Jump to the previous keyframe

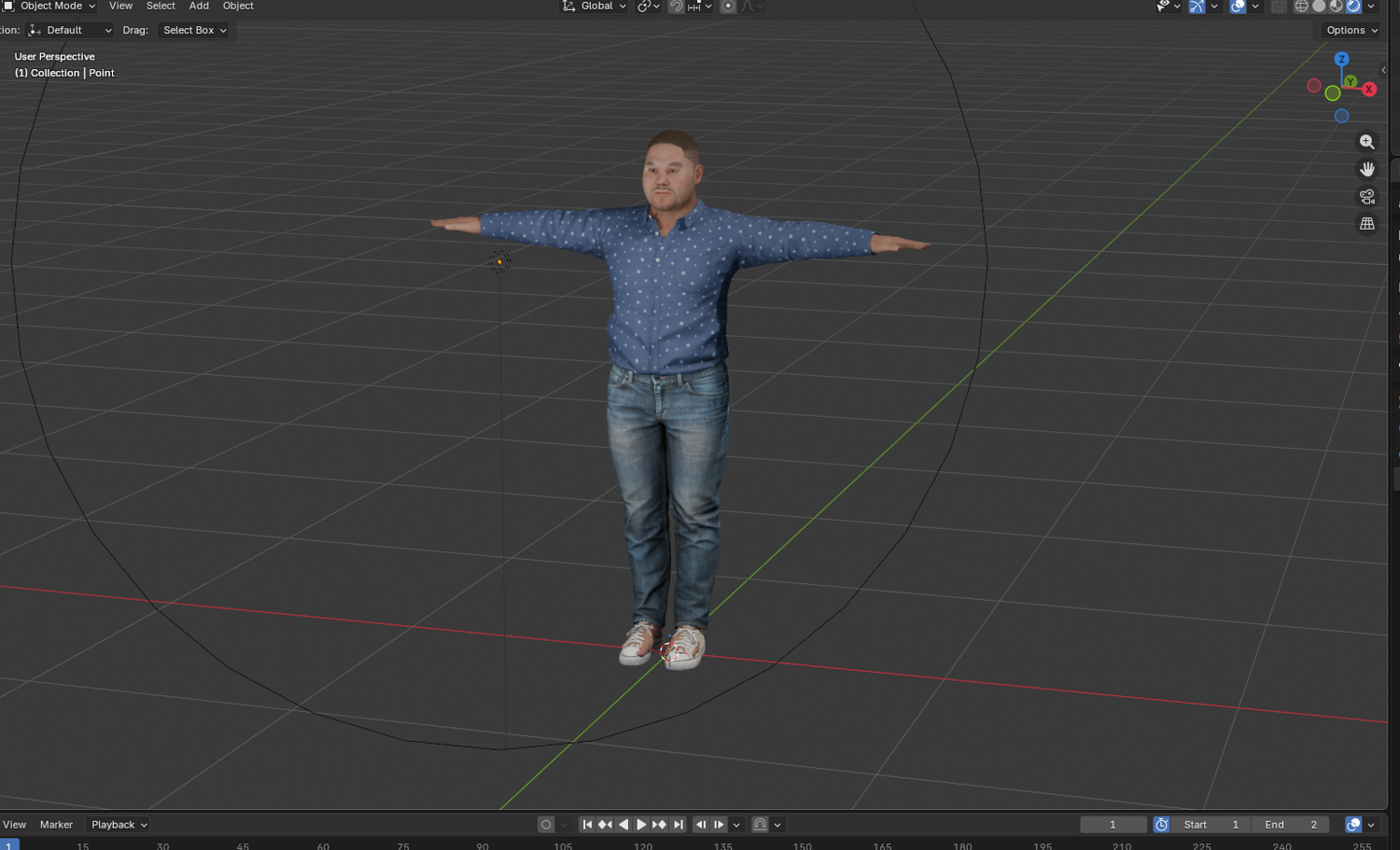point(605,825)
